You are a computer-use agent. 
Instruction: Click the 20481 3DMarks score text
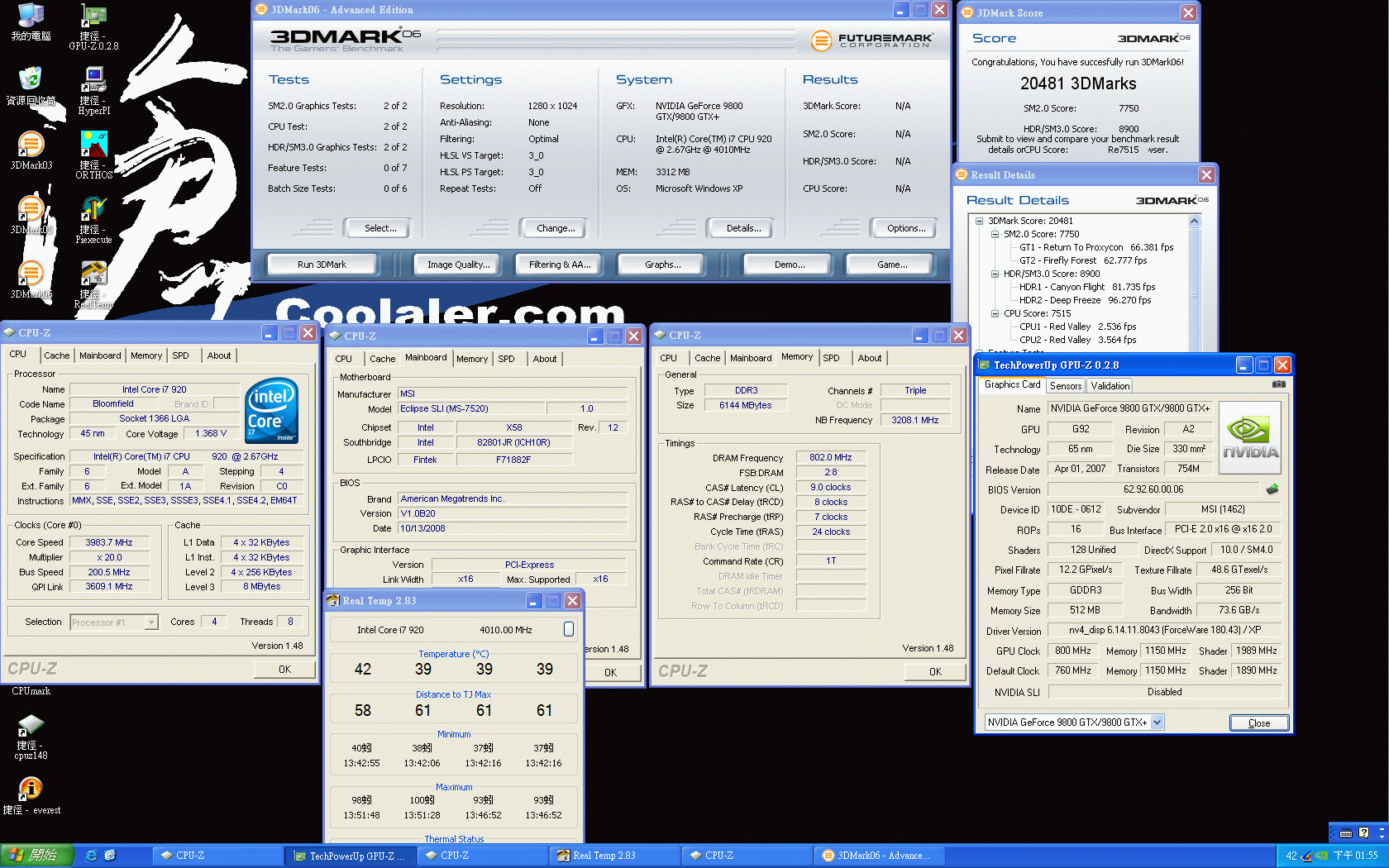[1078, 83]
